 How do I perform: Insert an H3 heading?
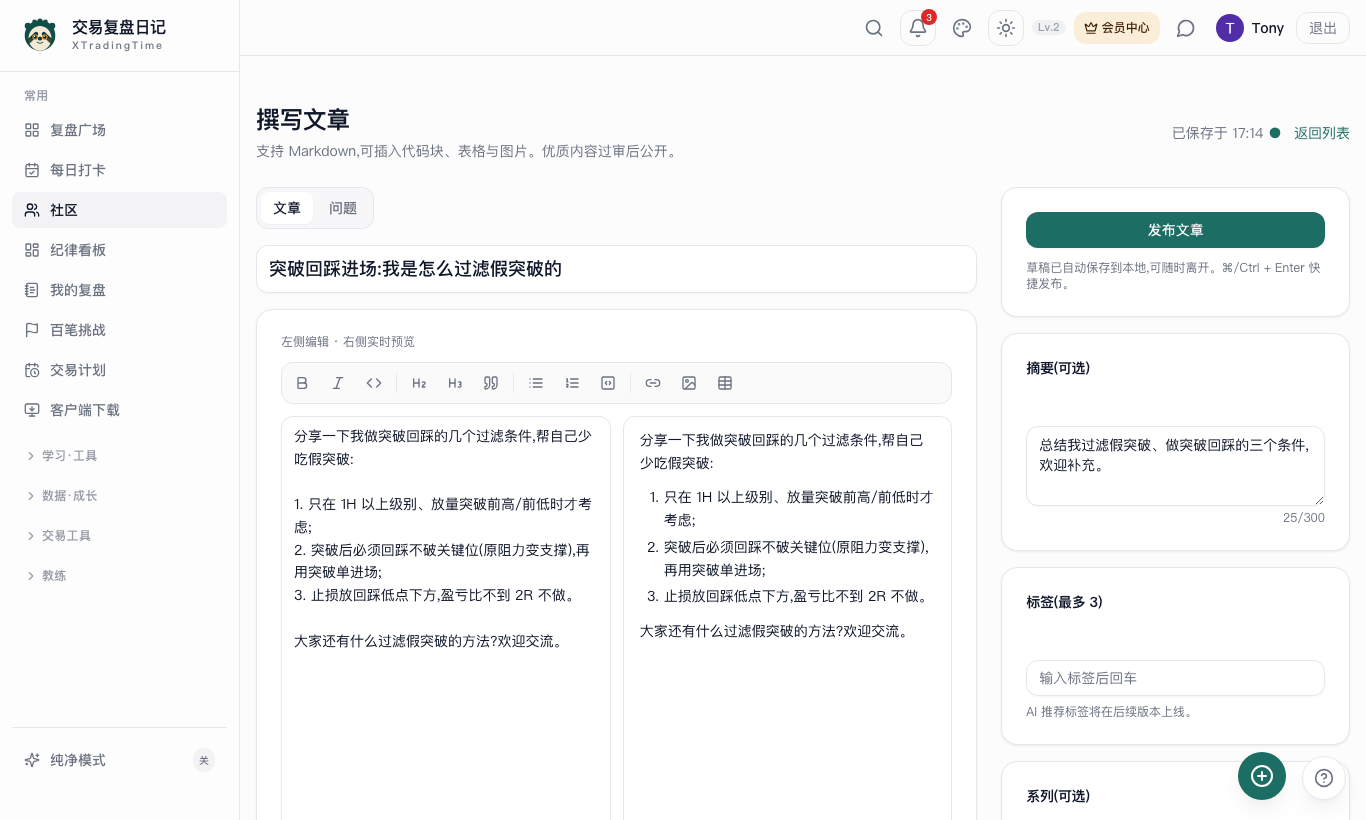pyautogui.click(x=455, y=383)
